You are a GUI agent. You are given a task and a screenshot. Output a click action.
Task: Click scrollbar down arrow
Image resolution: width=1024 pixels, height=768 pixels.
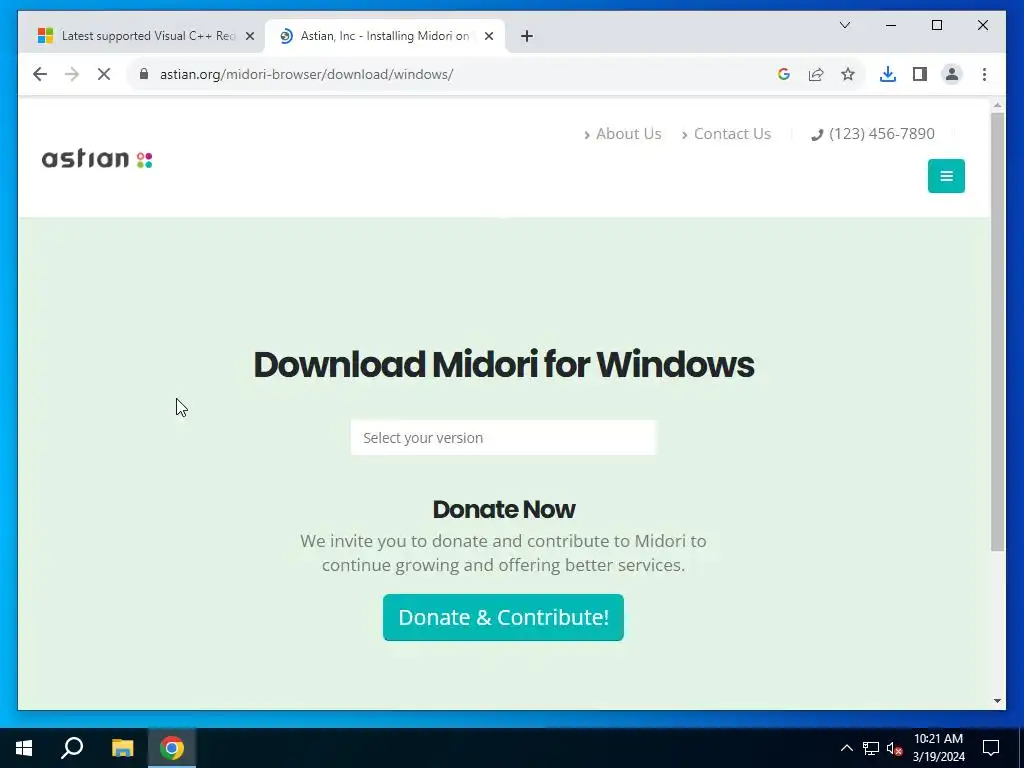pyautogui.click(x=997, y=701)
